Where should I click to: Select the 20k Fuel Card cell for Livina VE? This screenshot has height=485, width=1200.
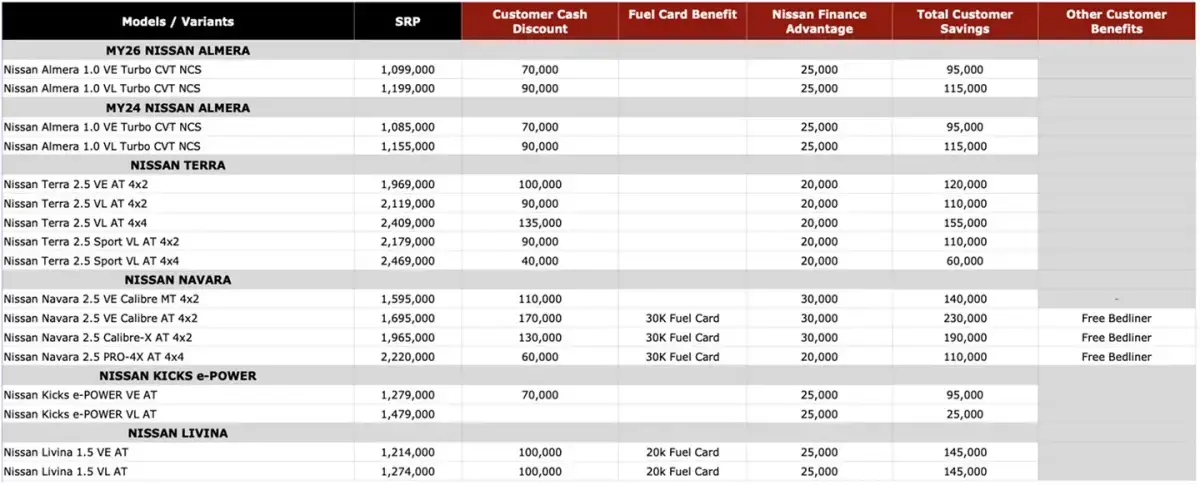pyautogui.click(x=683, y=452)
